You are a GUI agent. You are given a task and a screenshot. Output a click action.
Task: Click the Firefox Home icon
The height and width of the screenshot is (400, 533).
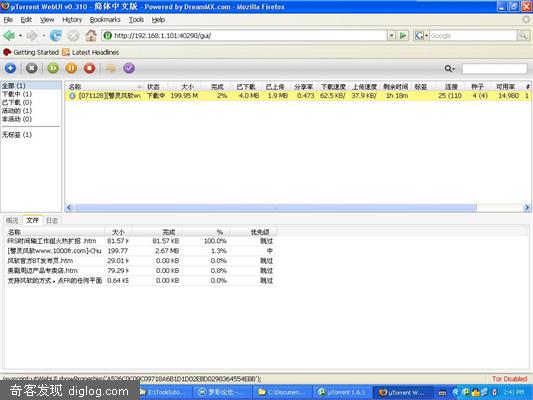pos(91,35)
